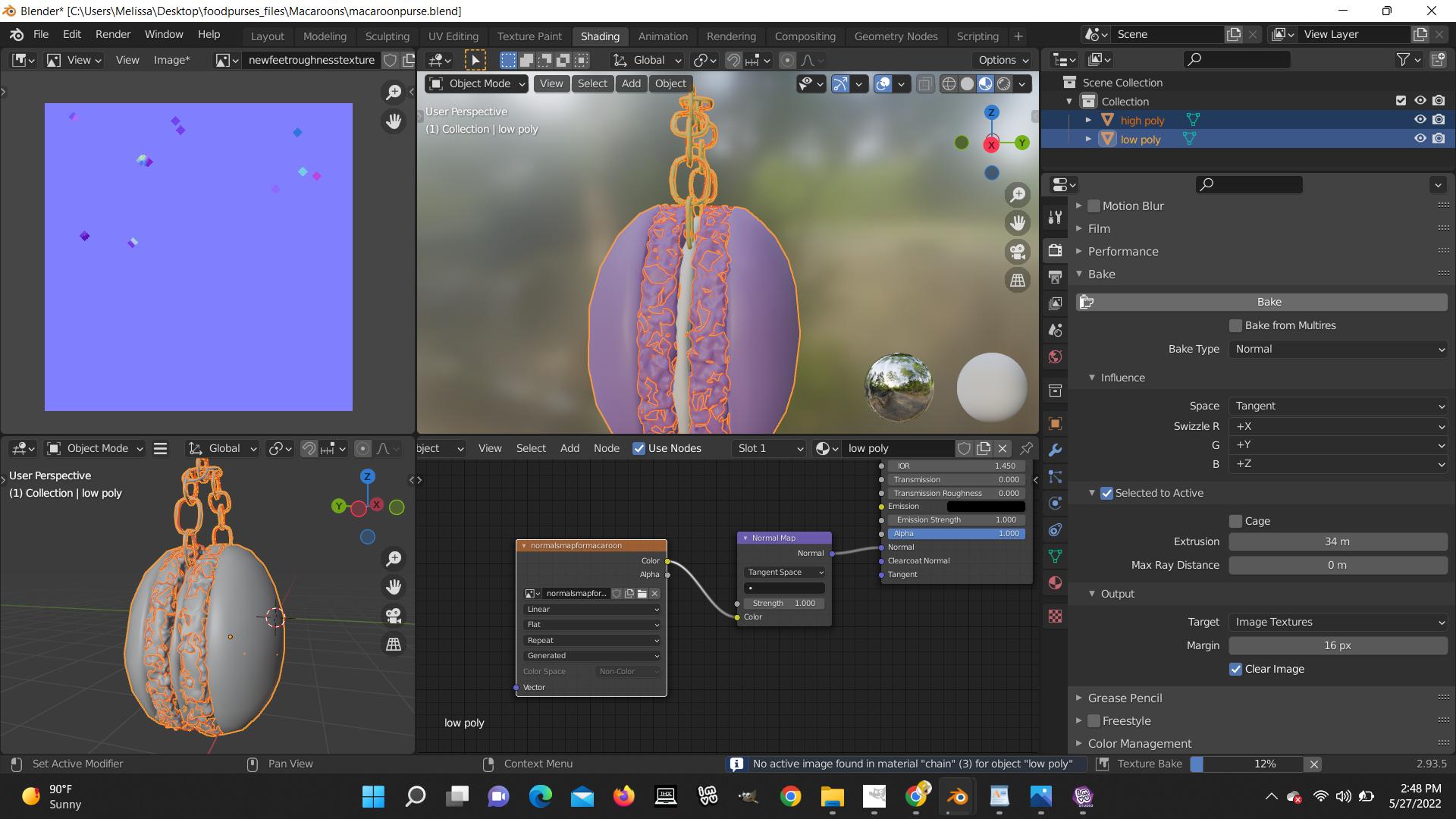Open Chrome from the taskbar
Image resolution: width=1456 pixels, height=819 pixels.
pyautogui.click(x=790, y=796)
